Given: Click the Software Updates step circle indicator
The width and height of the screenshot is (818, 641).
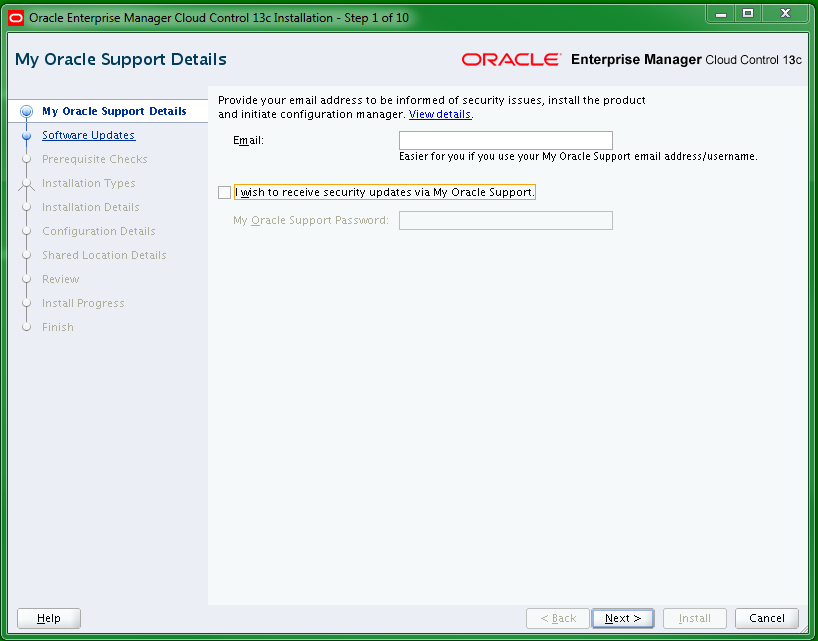Looking at the screenshot, I should pyautogui.click(x=27, y=135).
